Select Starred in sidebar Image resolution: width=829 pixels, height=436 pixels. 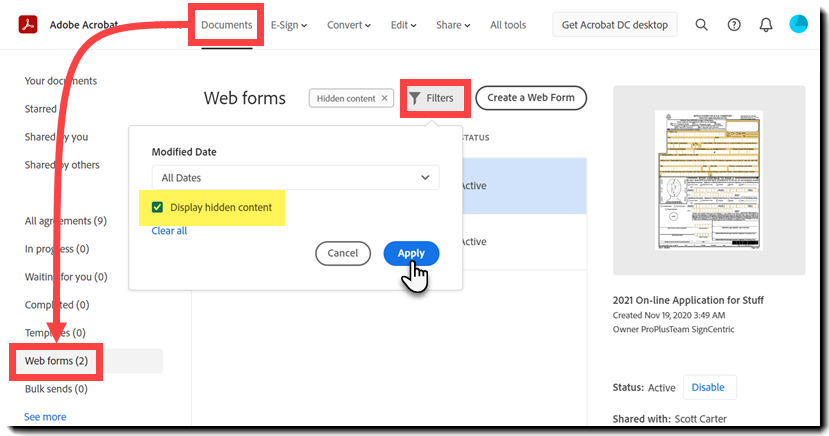click(x=40, y=109)
